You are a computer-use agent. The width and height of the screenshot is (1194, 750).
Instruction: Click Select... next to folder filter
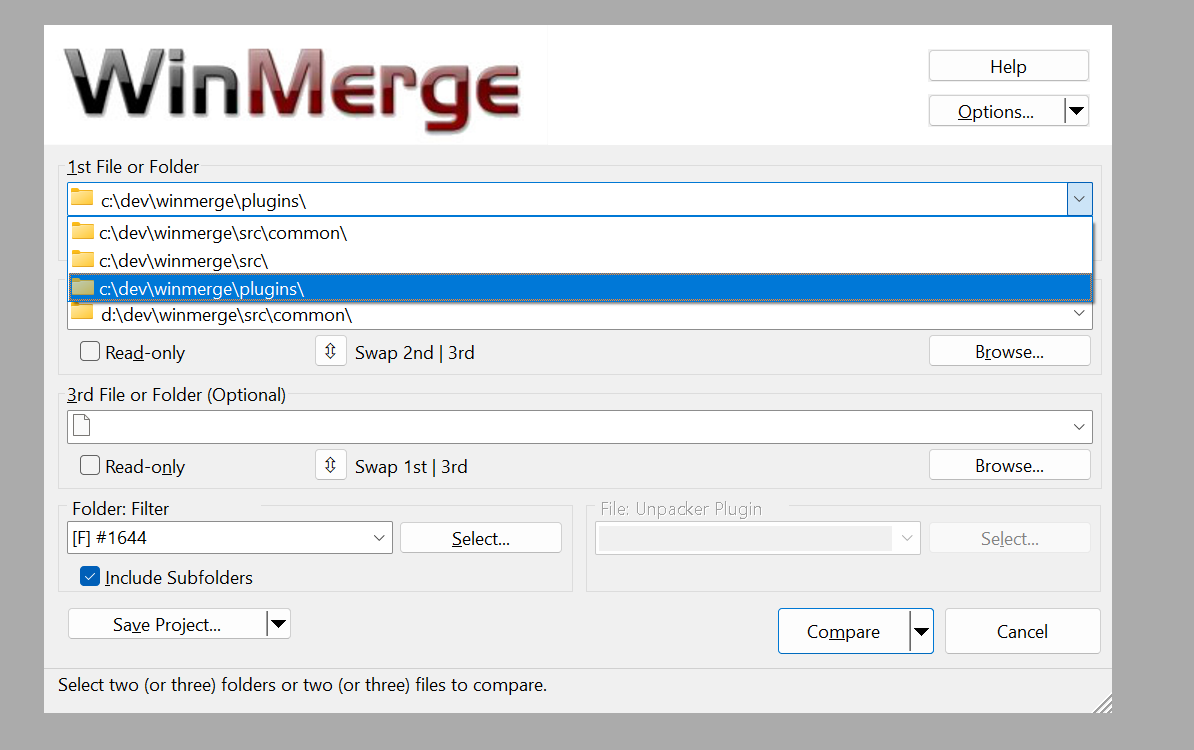click(x=480, y=538)
